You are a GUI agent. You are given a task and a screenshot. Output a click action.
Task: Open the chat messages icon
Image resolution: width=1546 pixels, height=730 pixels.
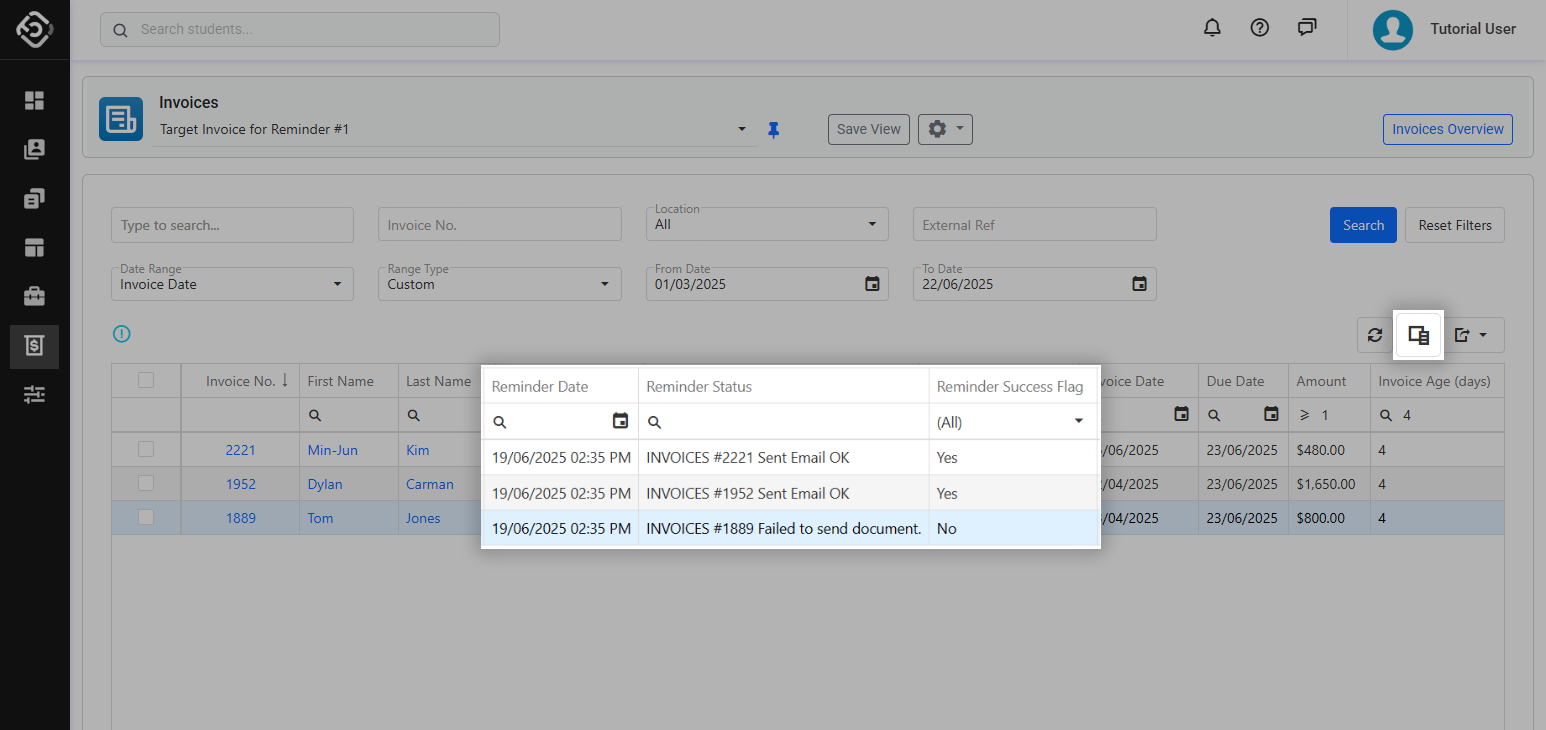coord(1307,28)
